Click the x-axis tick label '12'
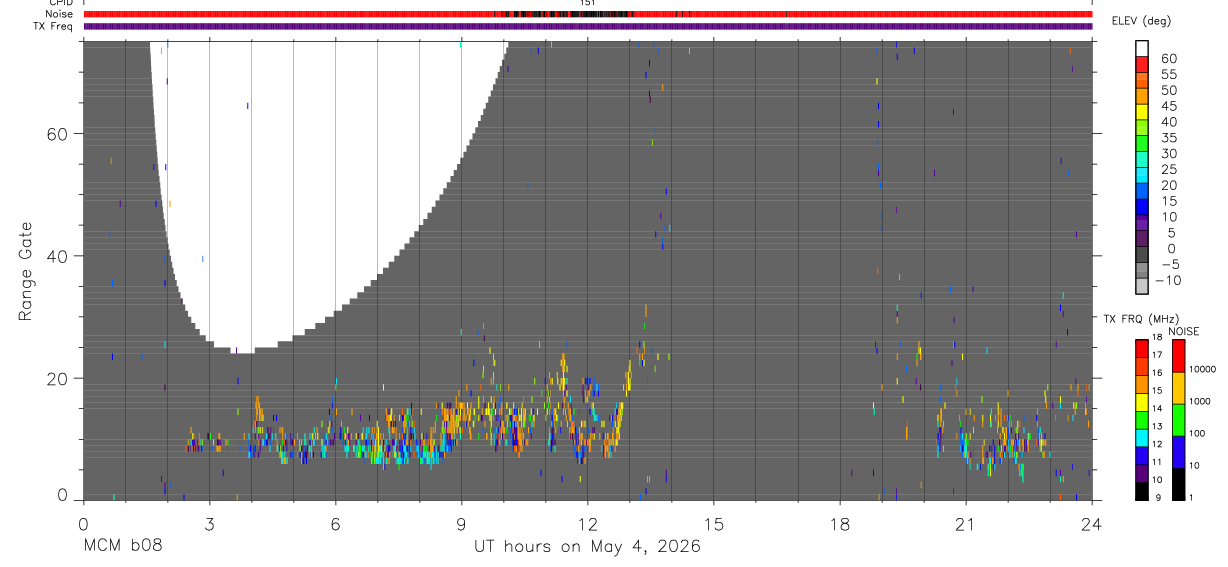 [587, 524]
